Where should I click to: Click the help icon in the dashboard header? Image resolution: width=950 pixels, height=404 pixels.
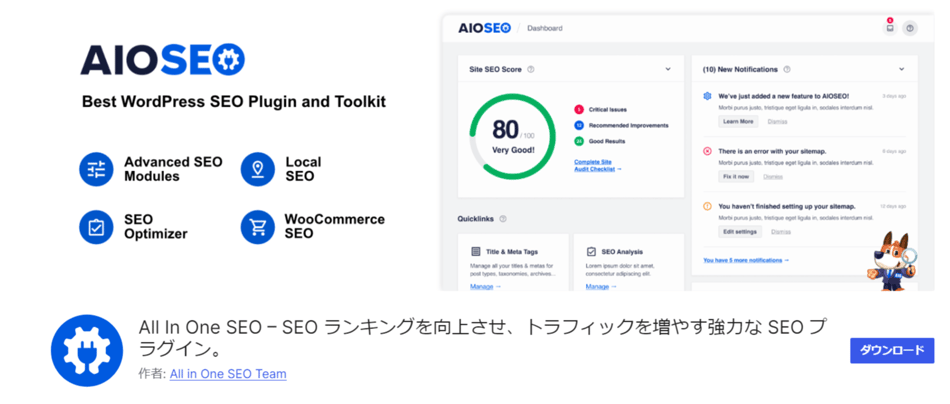pos(909,28)
